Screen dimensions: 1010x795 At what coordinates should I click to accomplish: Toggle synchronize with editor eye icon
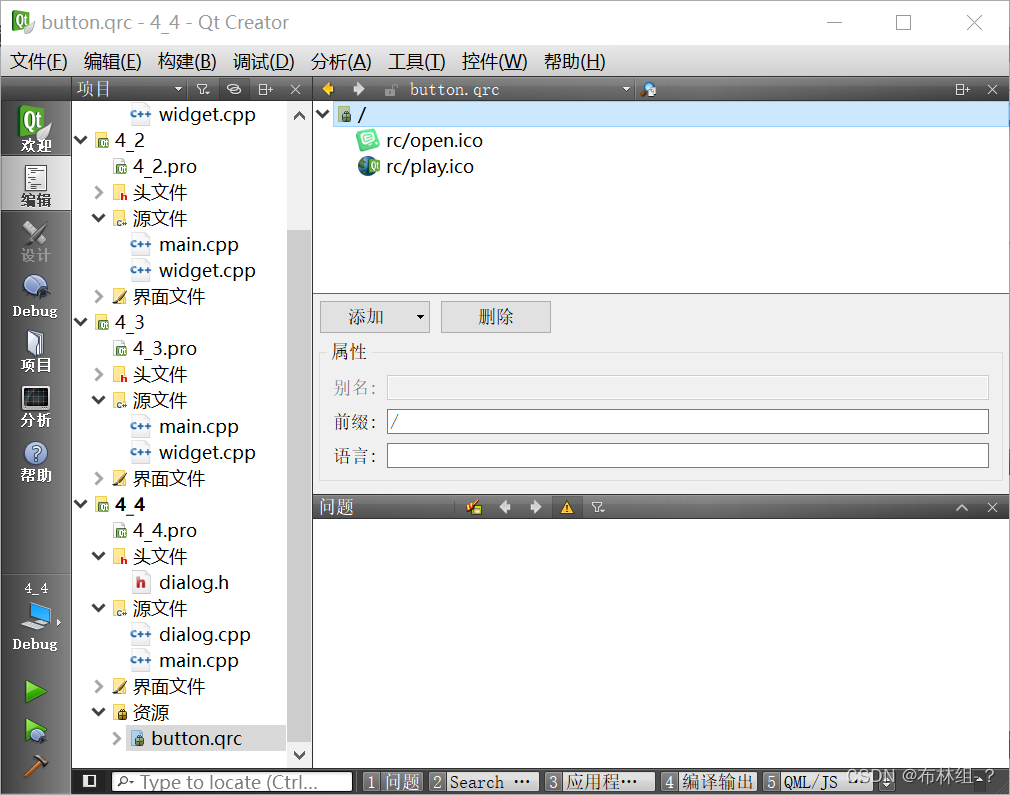234,89
